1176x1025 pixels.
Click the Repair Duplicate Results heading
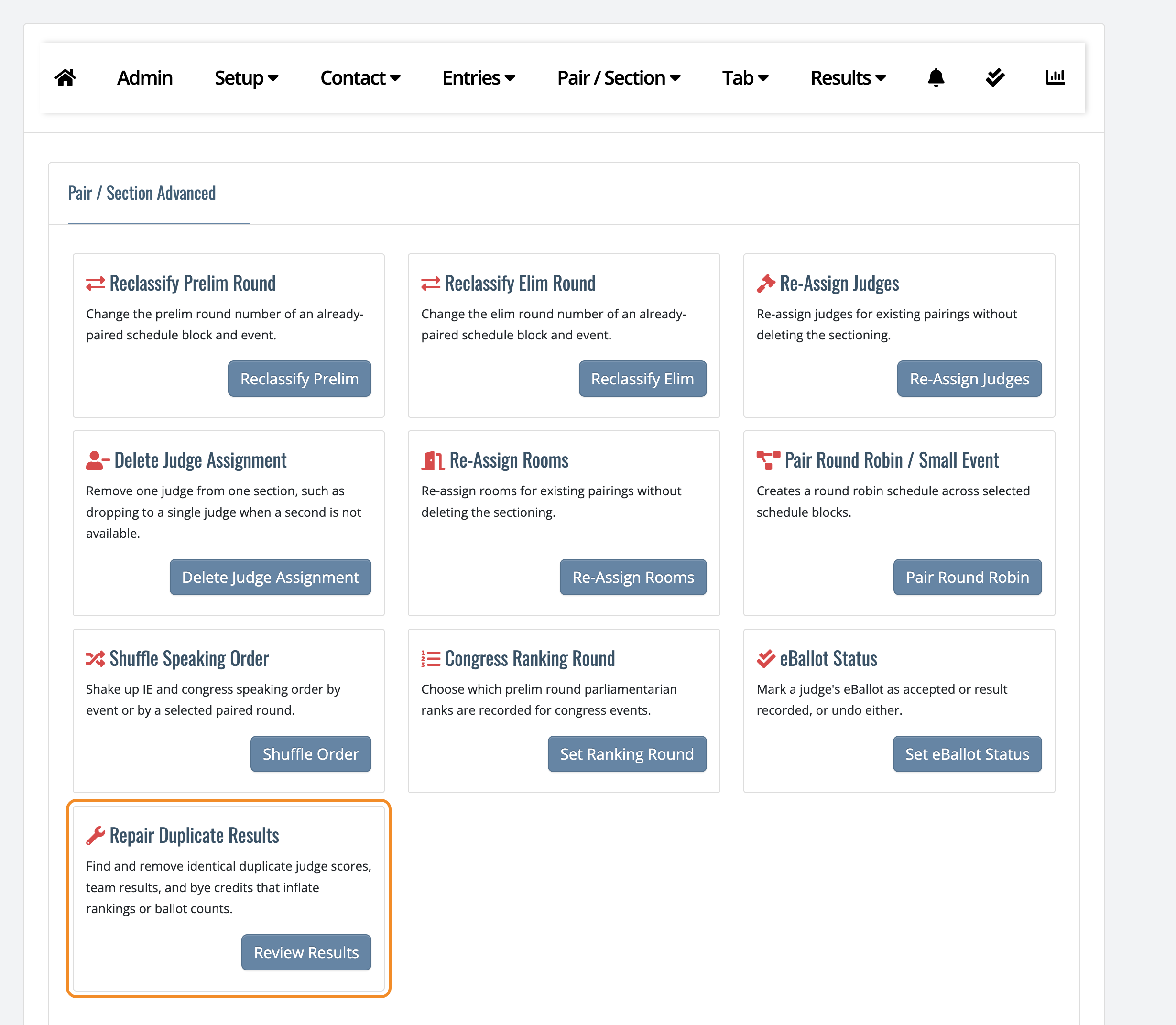(x=195, y=836)
